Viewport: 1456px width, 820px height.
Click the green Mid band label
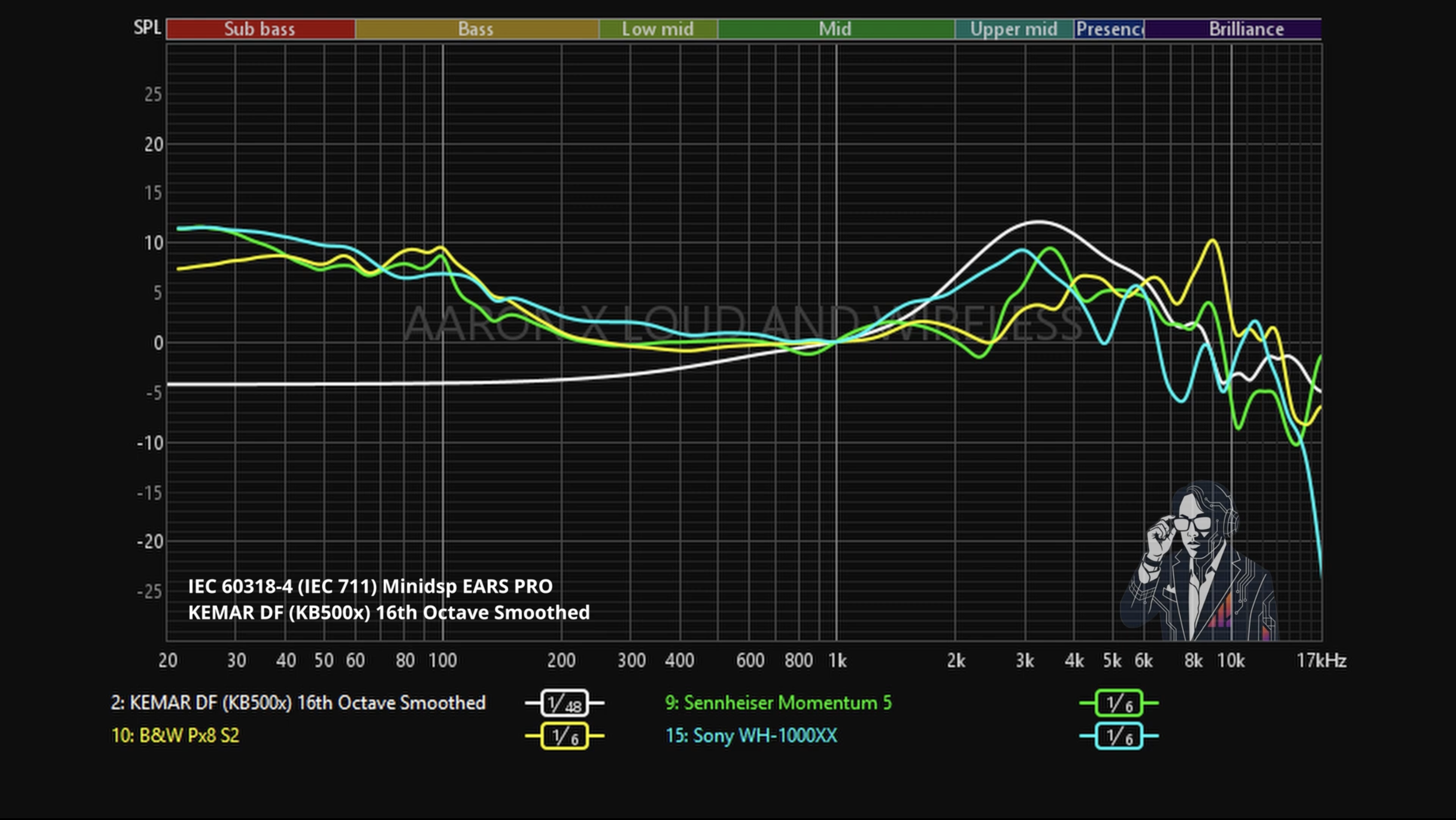(836, 29)
